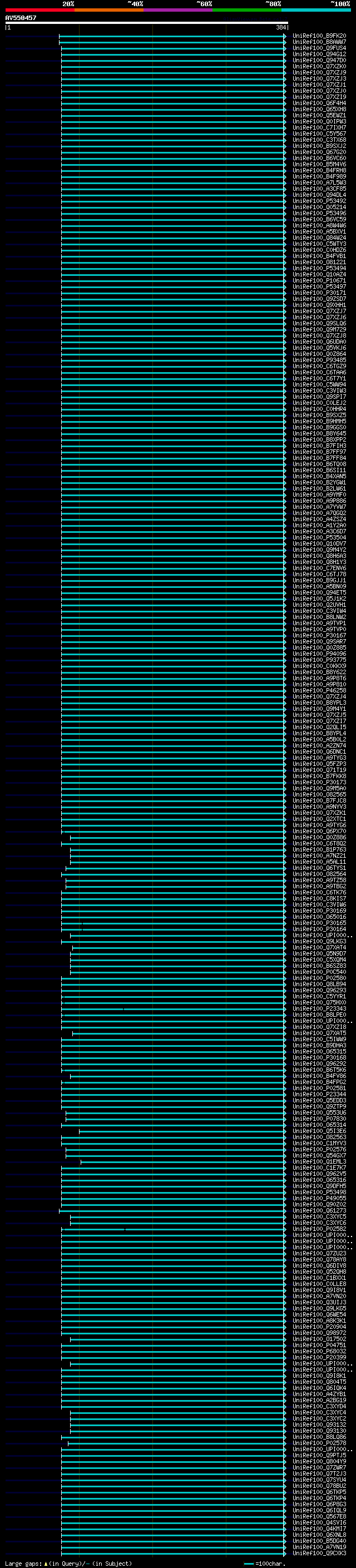Select label UniRef100_C7IXH7
This screenshot has width=356, height=1568.
click(319, 128)
